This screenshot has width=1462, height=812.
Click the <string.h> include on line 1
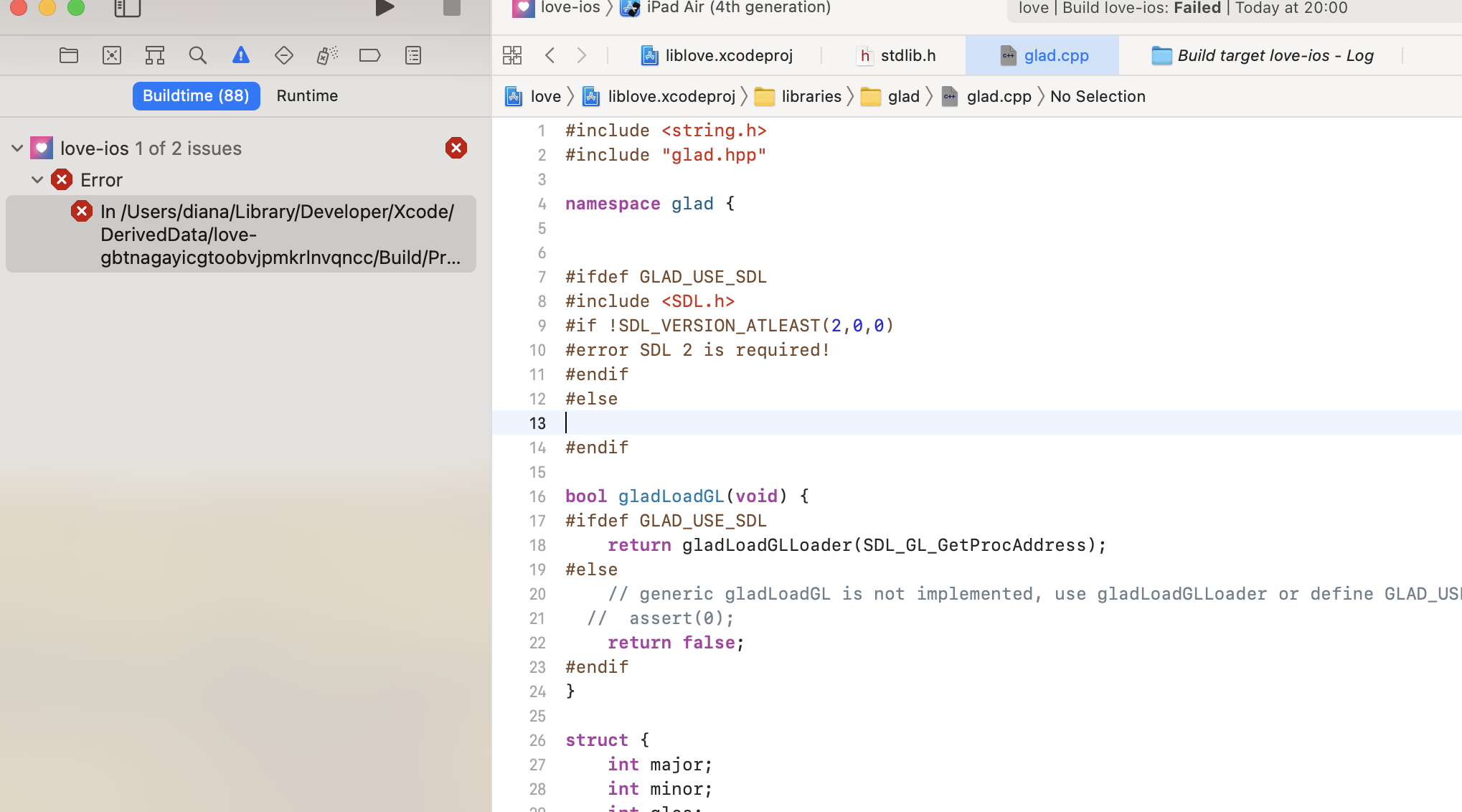[x=714, y=131]
